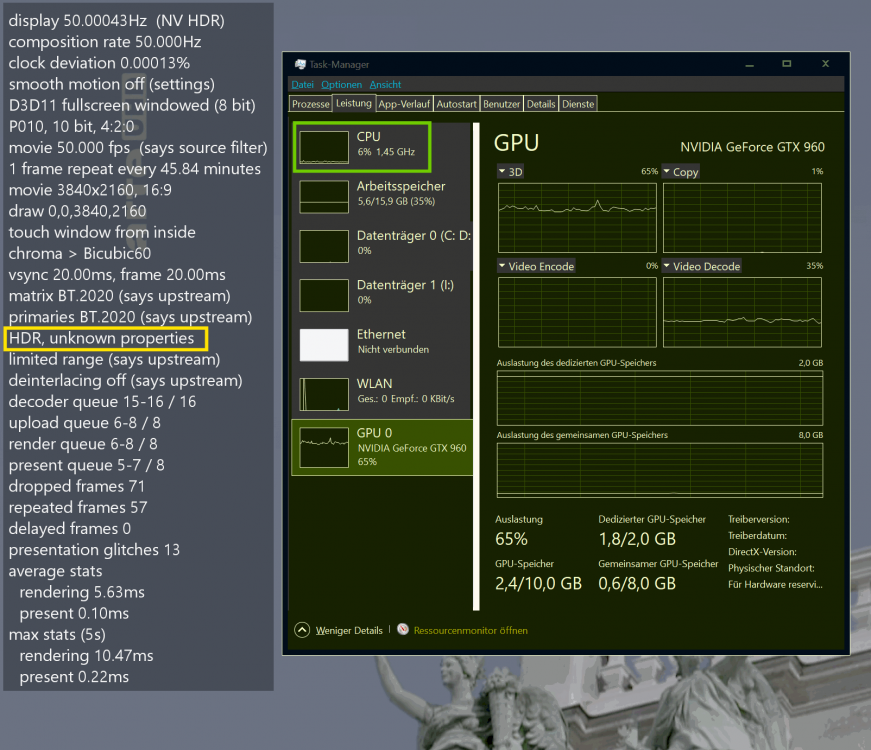Expand the Video Encode dropdown
This screenshot has height=750, width=871.
click(x=535, y=267)
